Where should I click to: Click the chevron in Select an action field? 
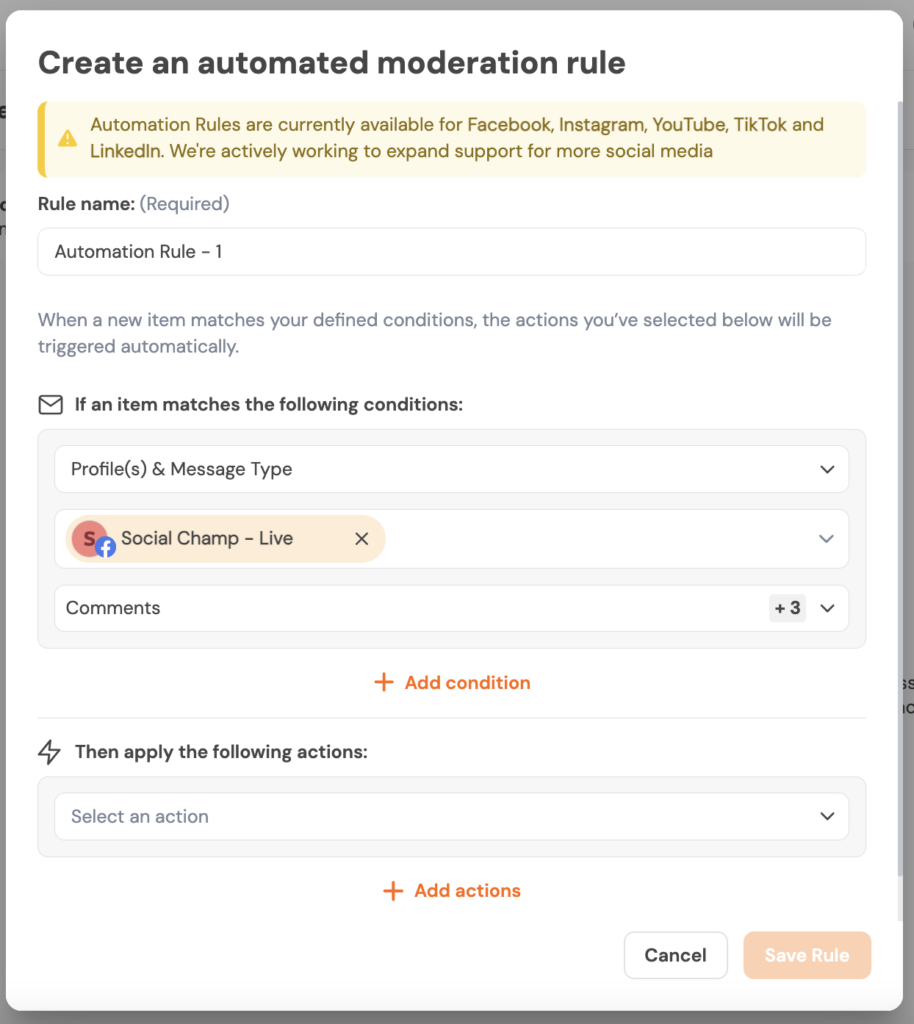click(x=827, y=817)
